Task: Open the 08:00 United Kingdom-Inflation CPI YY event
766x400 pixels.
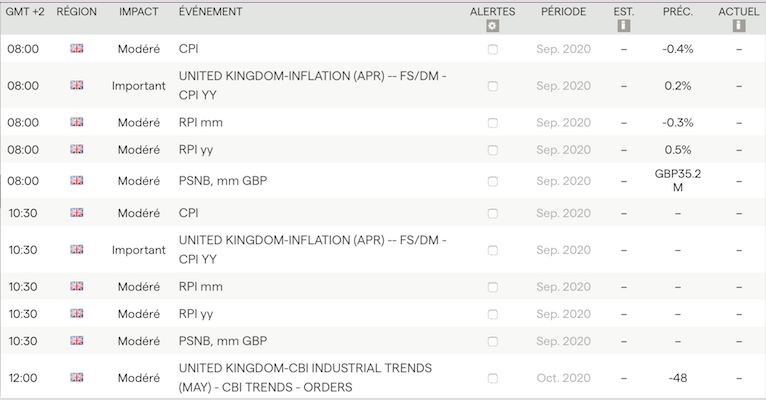Action: [x=311, y=85]
